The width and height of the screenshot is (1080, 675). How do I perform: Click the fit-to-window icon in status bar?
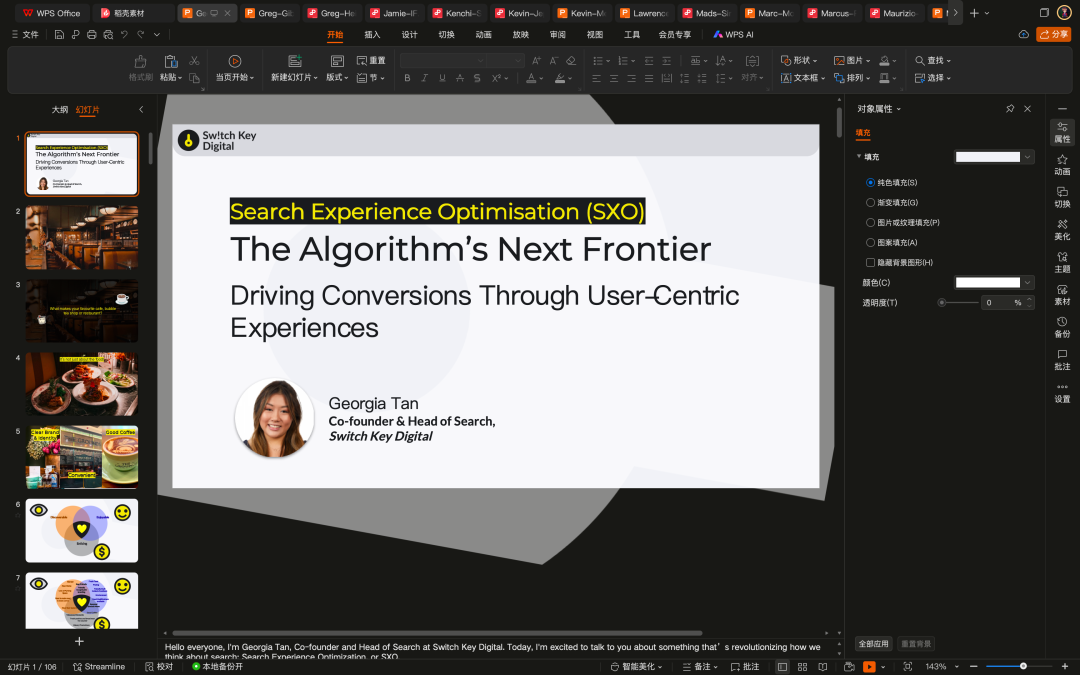tap(908, 667)
